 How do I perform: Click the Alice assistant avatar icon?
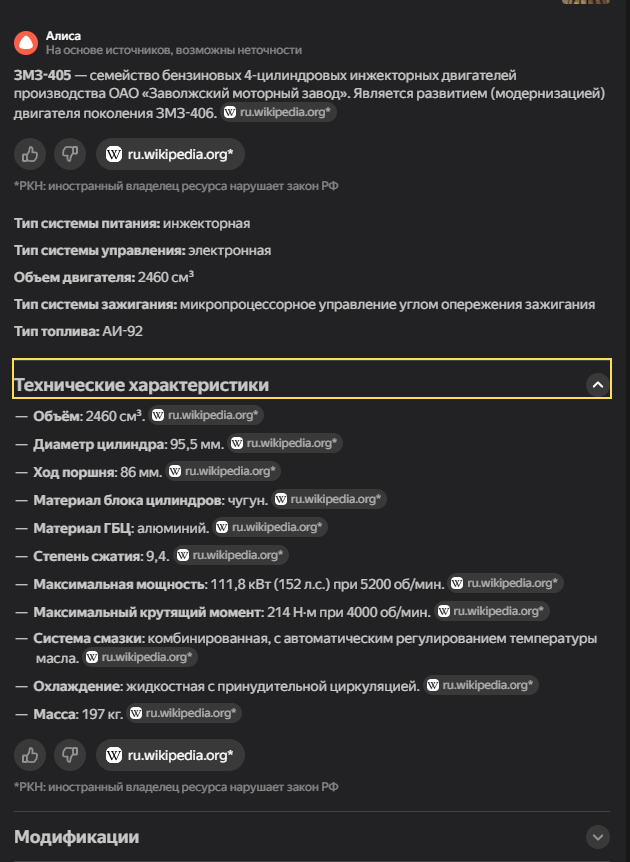click(26, 43)
